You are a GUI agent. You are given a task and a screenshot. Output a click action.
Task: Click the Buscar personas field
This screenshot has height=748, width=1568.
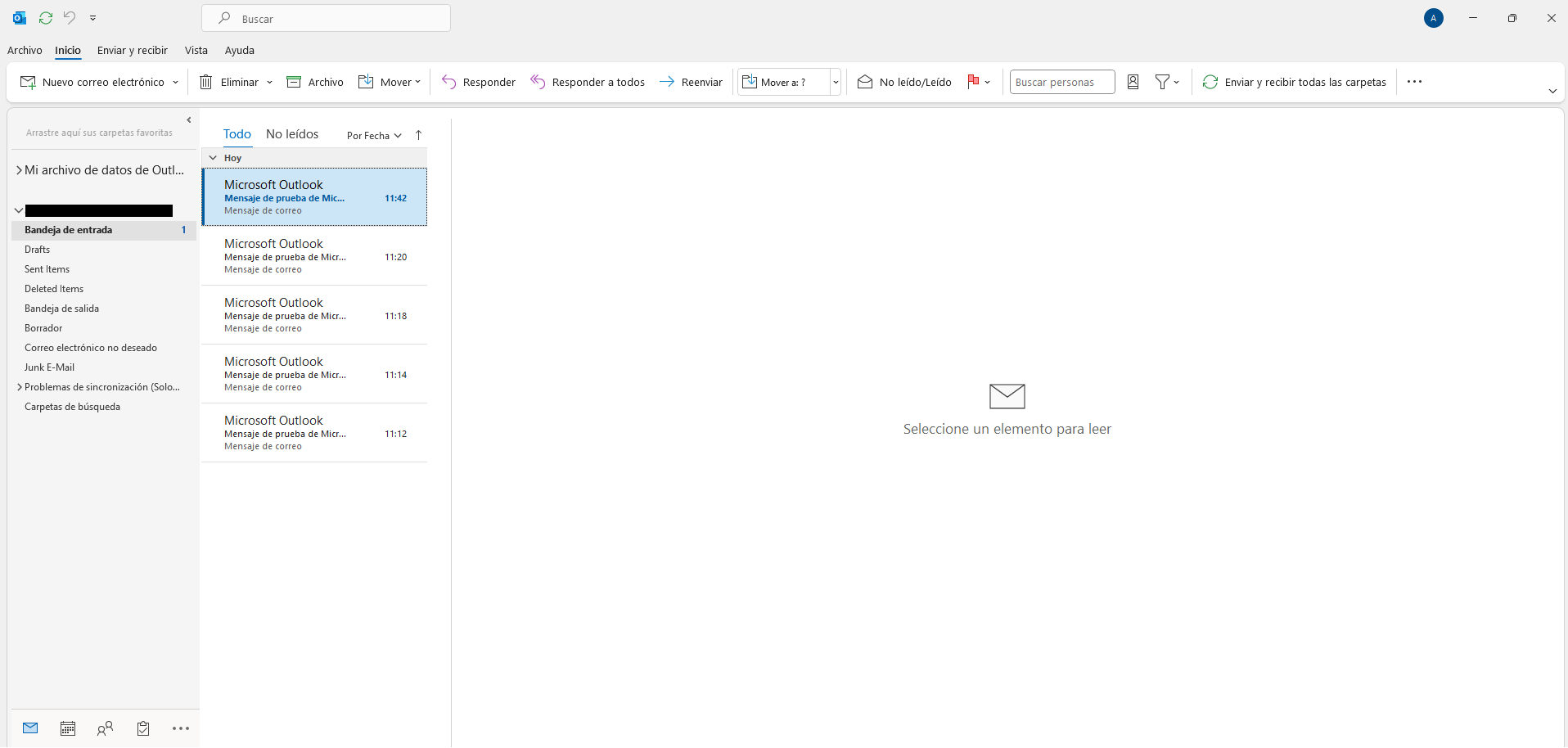pyautogui.click(x=1062, y=82)
